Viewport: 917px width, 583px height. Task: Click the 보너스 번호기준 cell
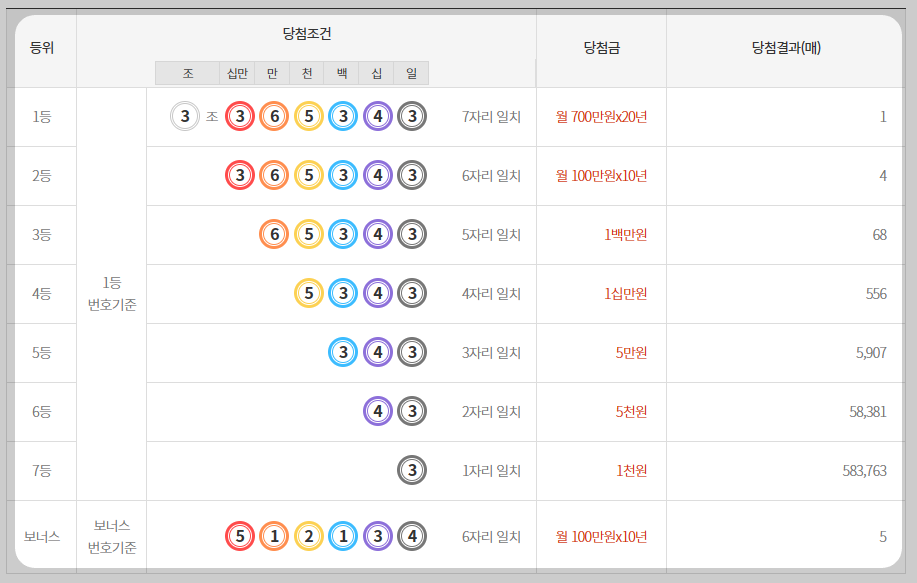pyautogui.click(x=112, y=536)
